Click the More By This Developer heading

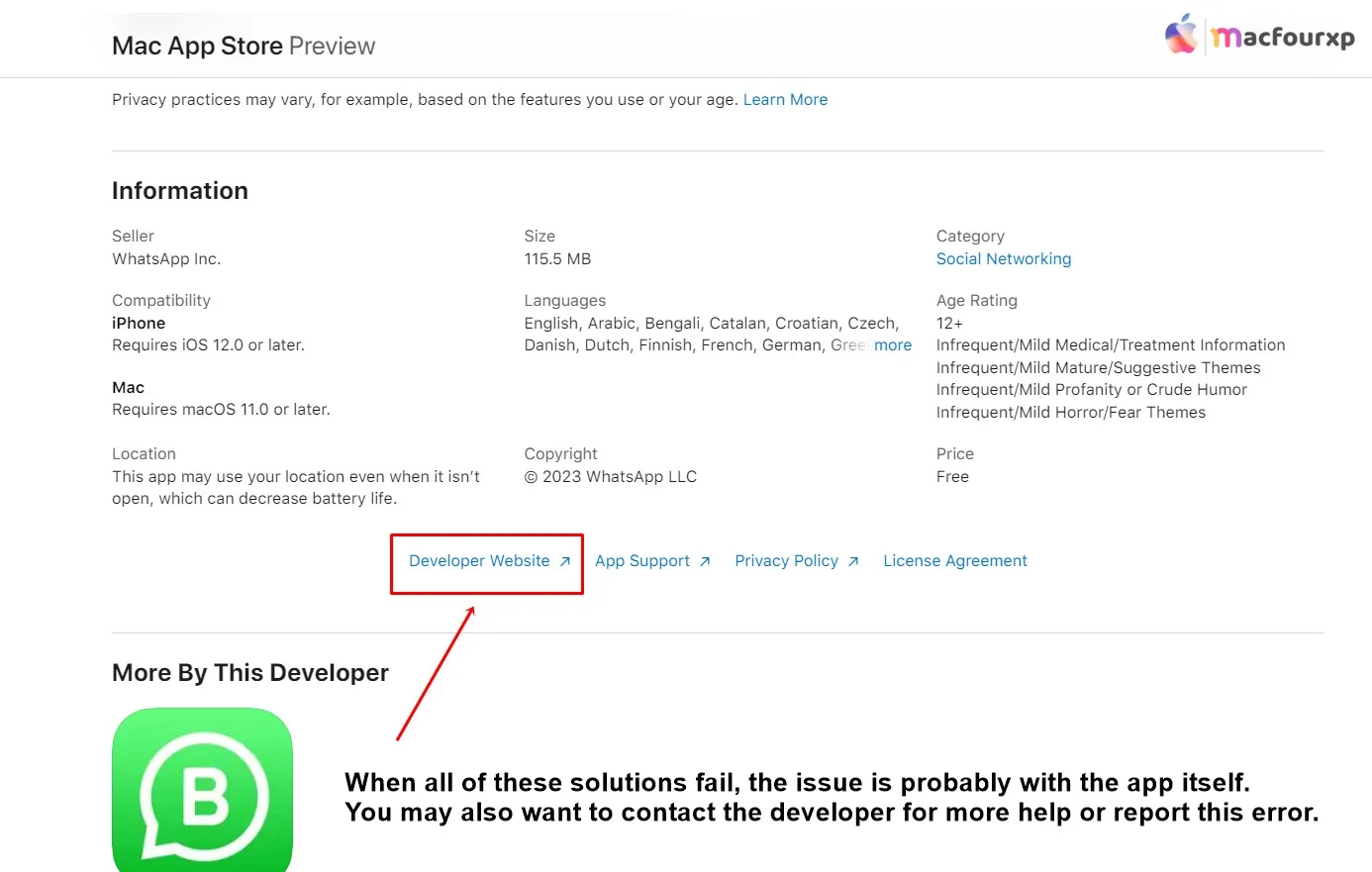pos(250,673)
